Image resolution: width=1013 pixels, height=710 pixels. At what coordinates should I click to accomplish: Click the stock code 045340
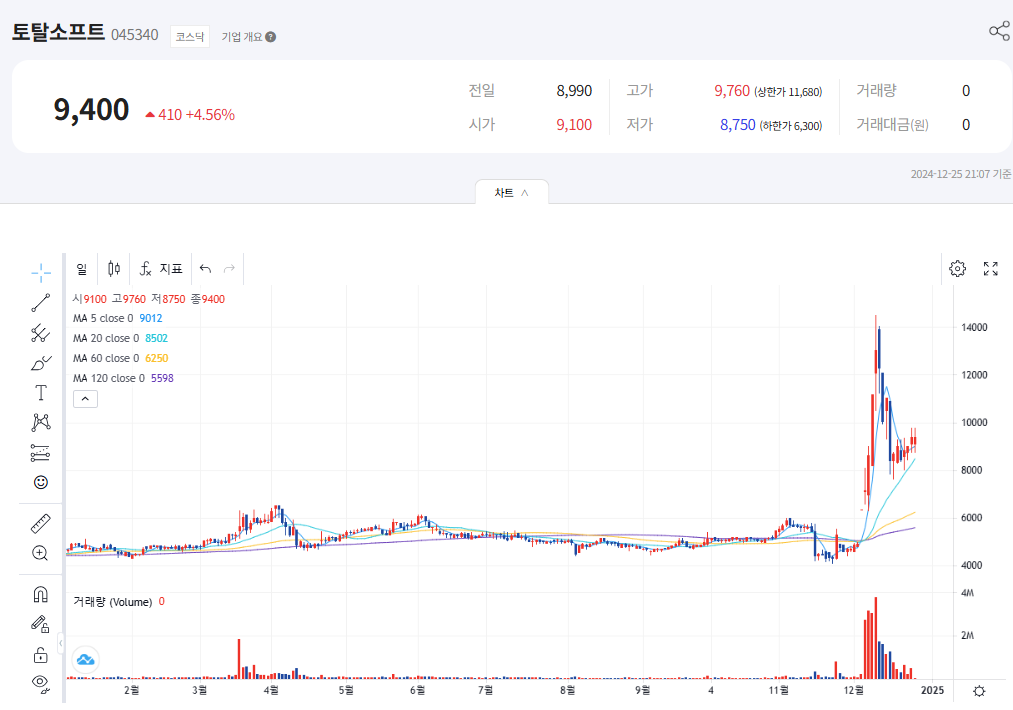coord(134,35)
